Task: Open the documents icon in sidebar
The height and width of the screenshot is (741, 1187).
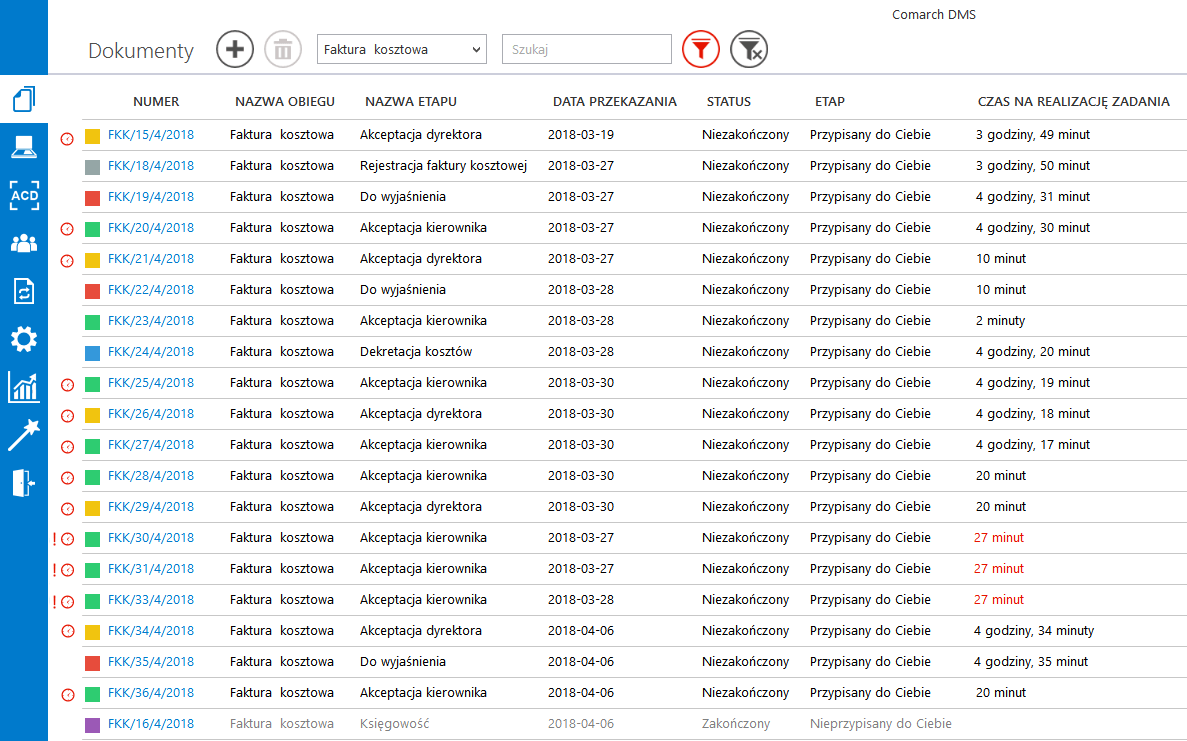Action: (x=23, y=99)
